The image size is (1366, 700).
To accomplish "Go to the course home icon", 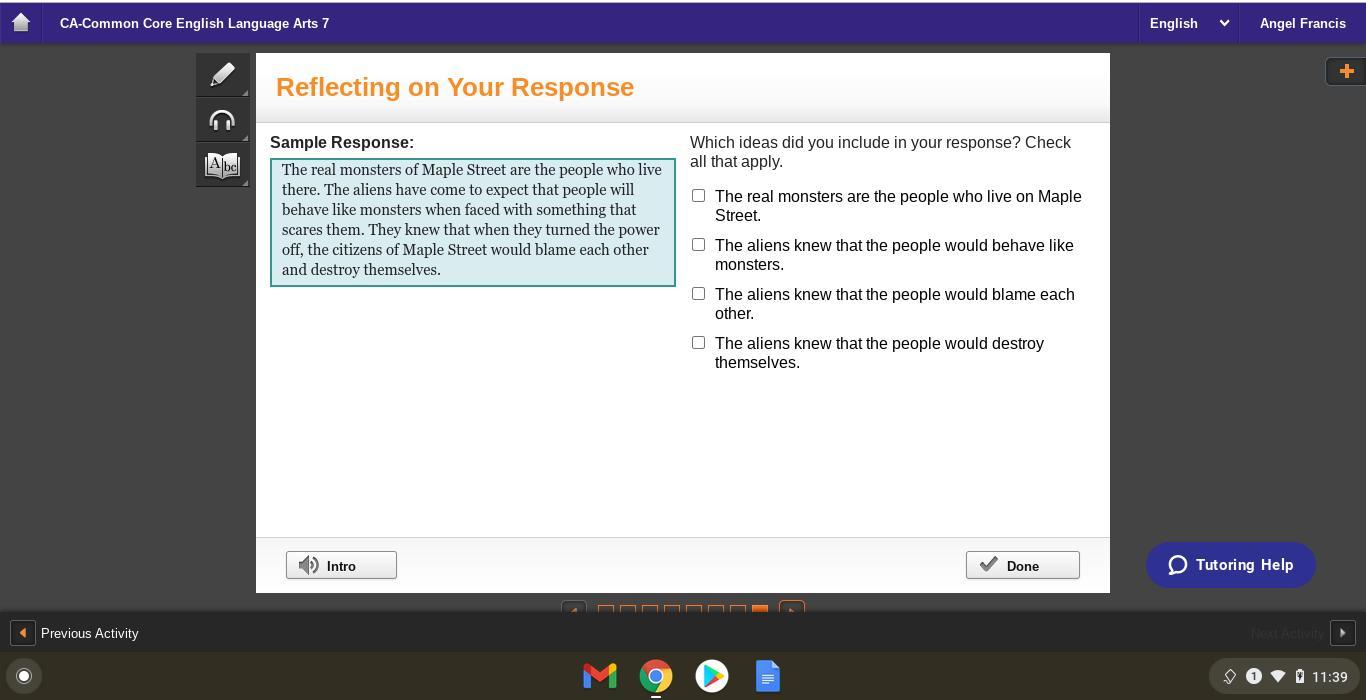I will pyautogui.click(x=20, y=22).
